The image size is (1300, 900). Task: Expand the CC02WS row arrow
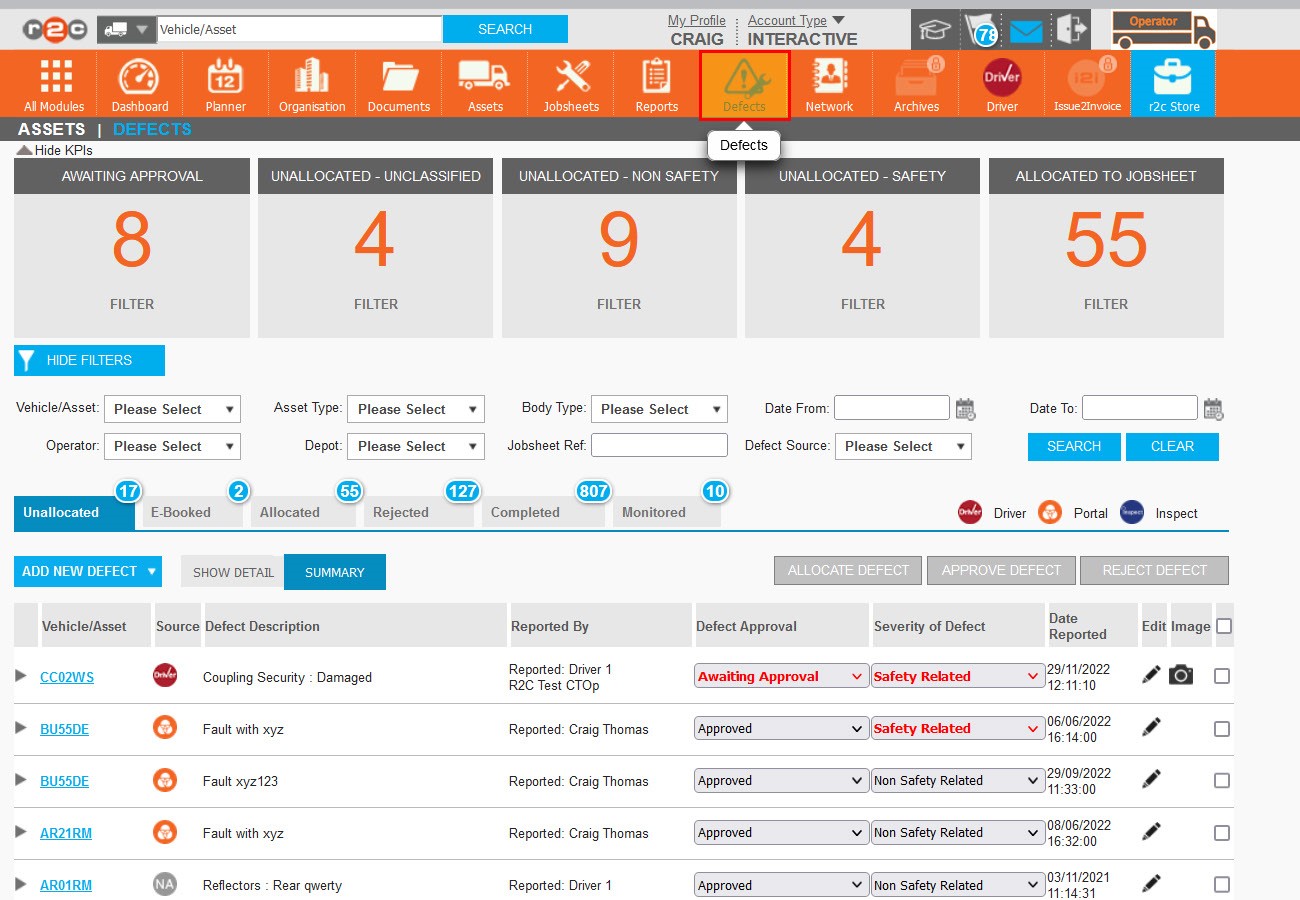click(x=21, y=676)
